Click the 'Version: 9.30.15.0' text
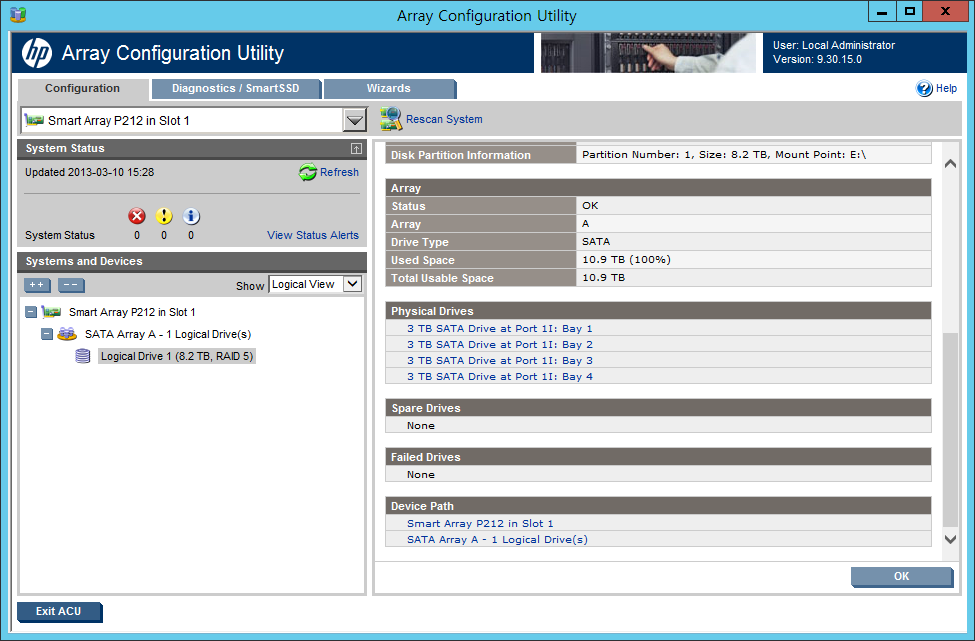975x641 pixels. click(817, 60)
